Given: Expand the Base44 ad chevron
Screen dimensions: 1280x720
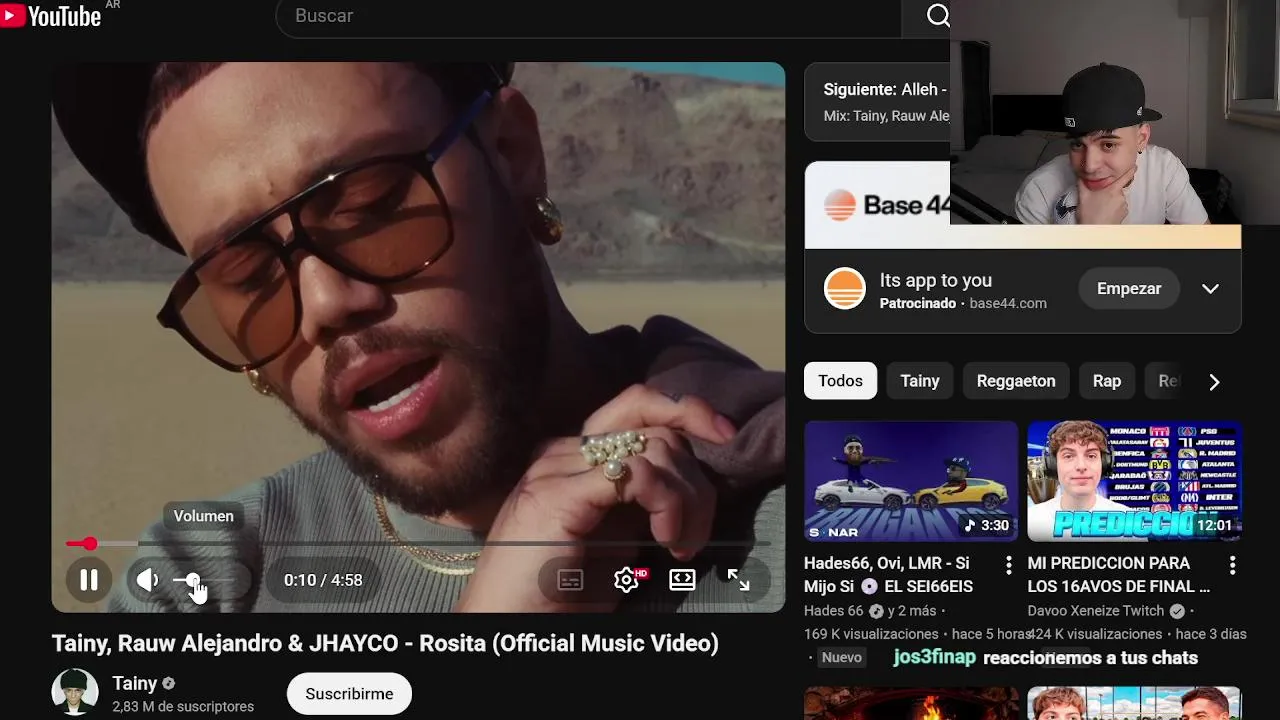Looking at the screenshot, I should pos(1210,289).
